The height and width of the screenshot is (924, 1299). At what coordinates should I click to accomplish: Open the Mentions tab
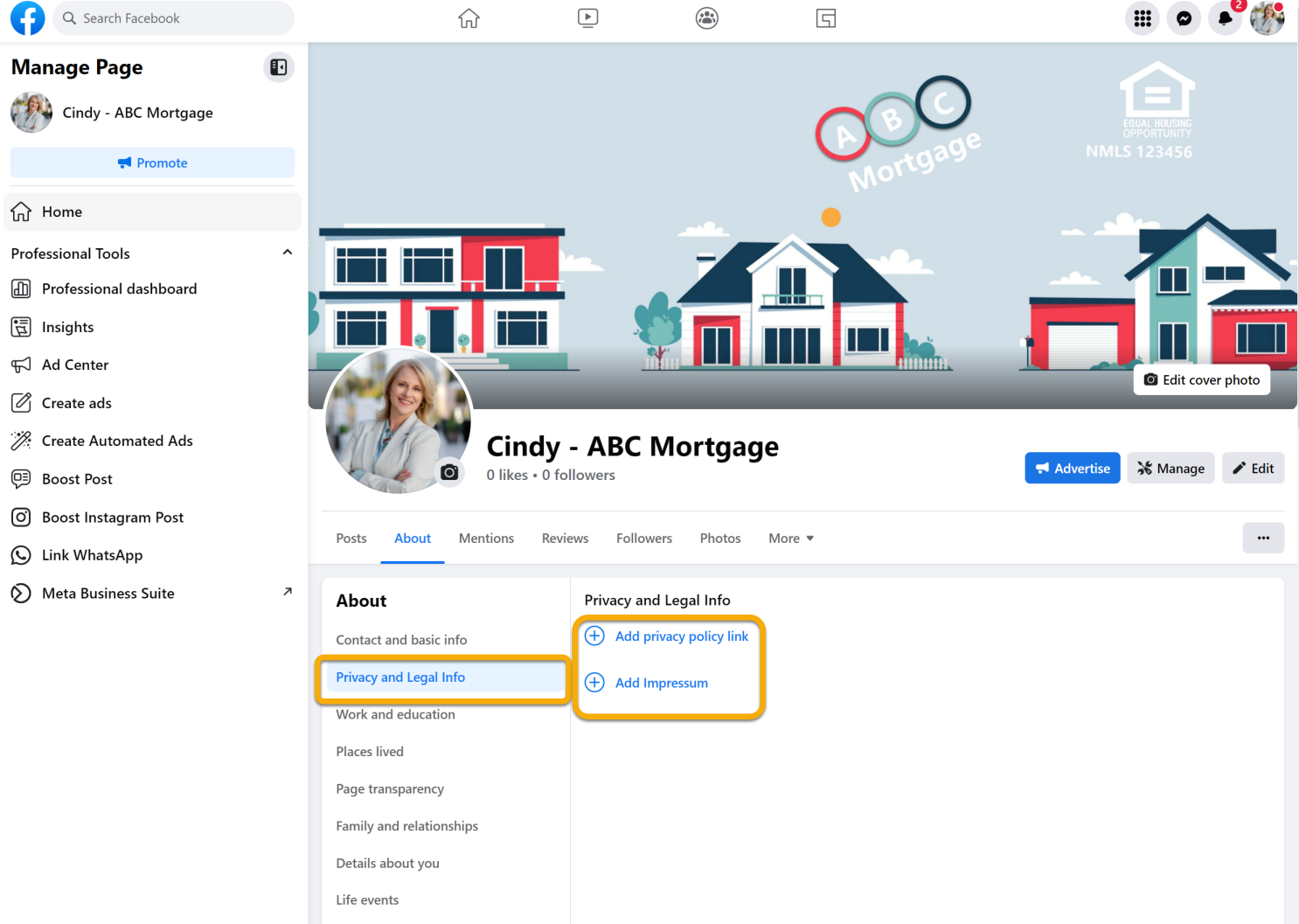click(x=486, y=538)
